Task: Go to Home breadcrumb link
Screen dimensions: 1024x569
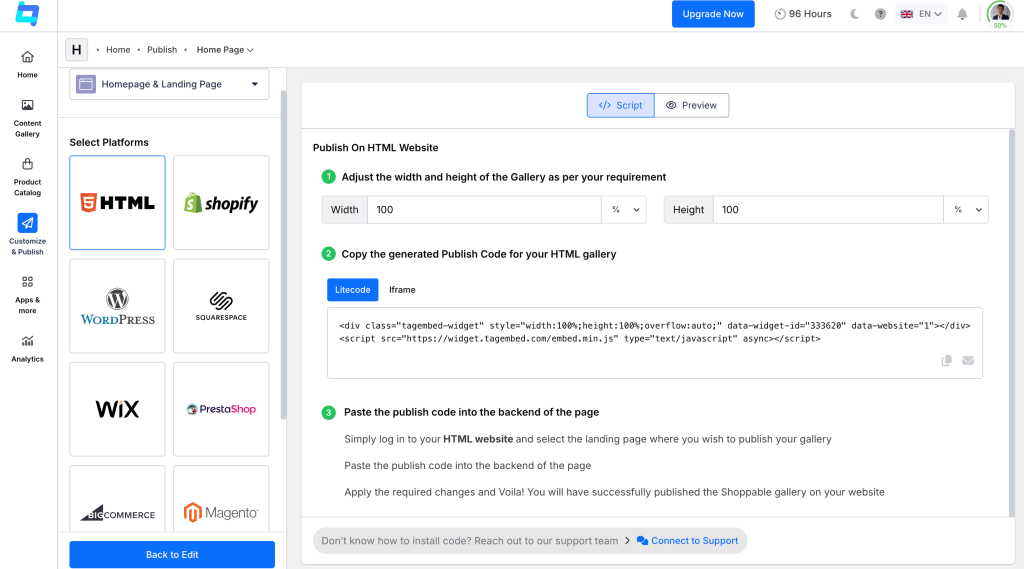Action: tap(118, 50)
